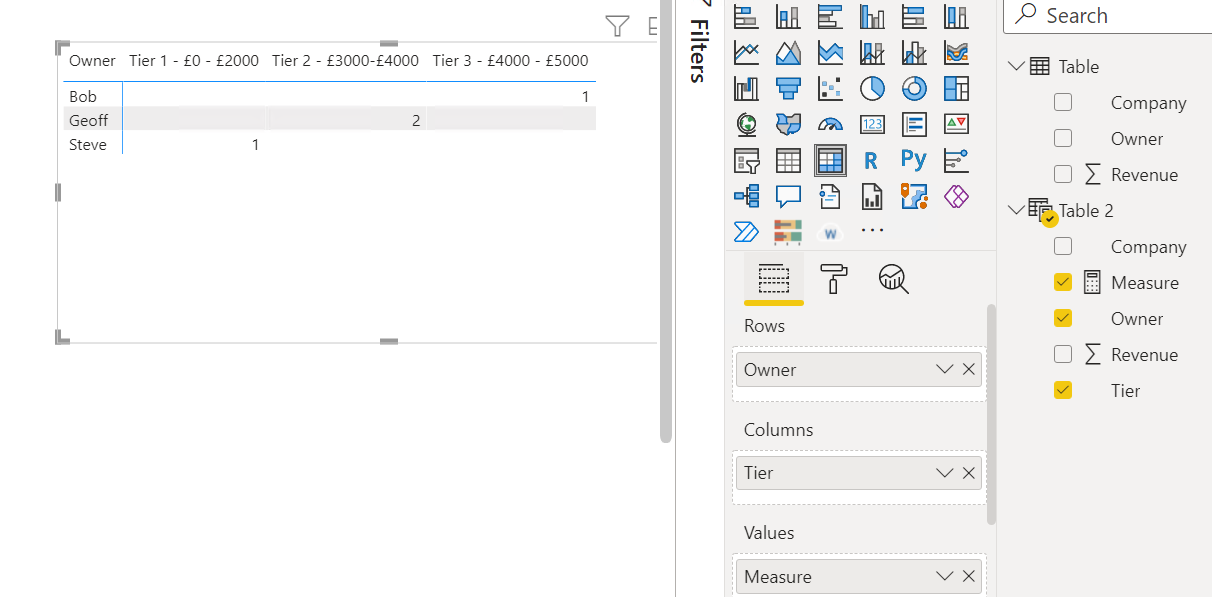Open more visuals ellipsis menu
The height and width of the screenshot is (597, 1212).
tap(872, 230)
